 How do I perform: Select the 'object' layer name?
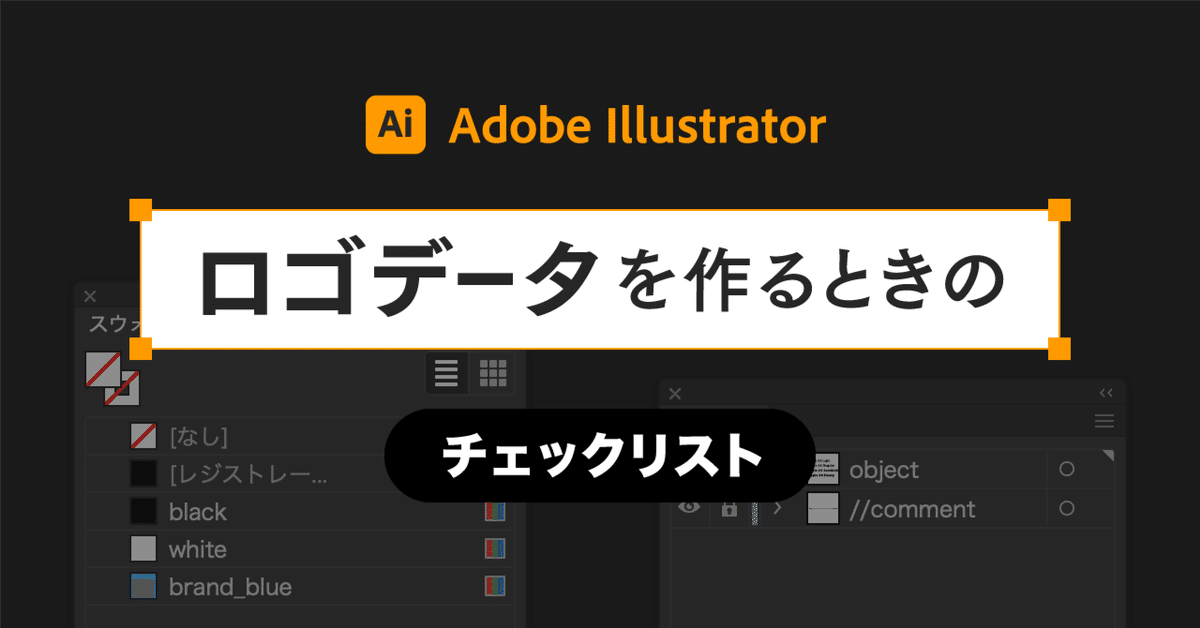click(884, 470)
